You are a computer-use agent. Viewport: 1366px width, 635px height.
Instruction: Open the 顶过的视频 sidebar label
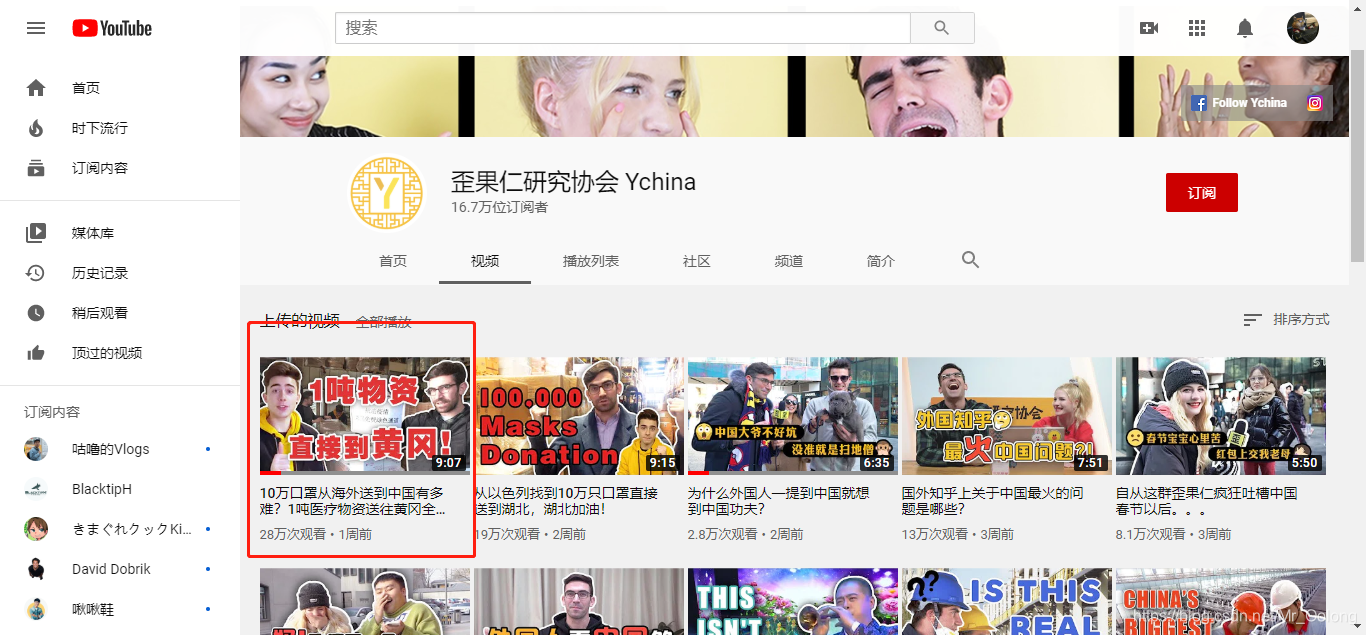coord(107,353)
